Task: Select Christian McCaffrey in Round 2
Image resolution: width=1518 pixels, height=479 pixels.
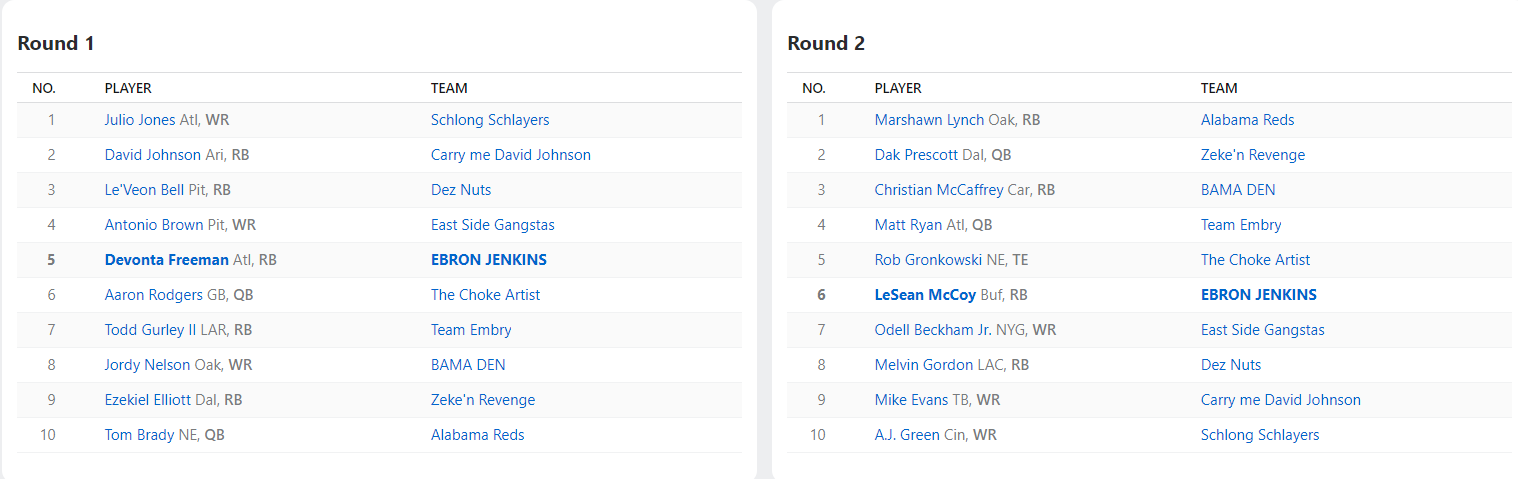Action: tap(939, 190)
